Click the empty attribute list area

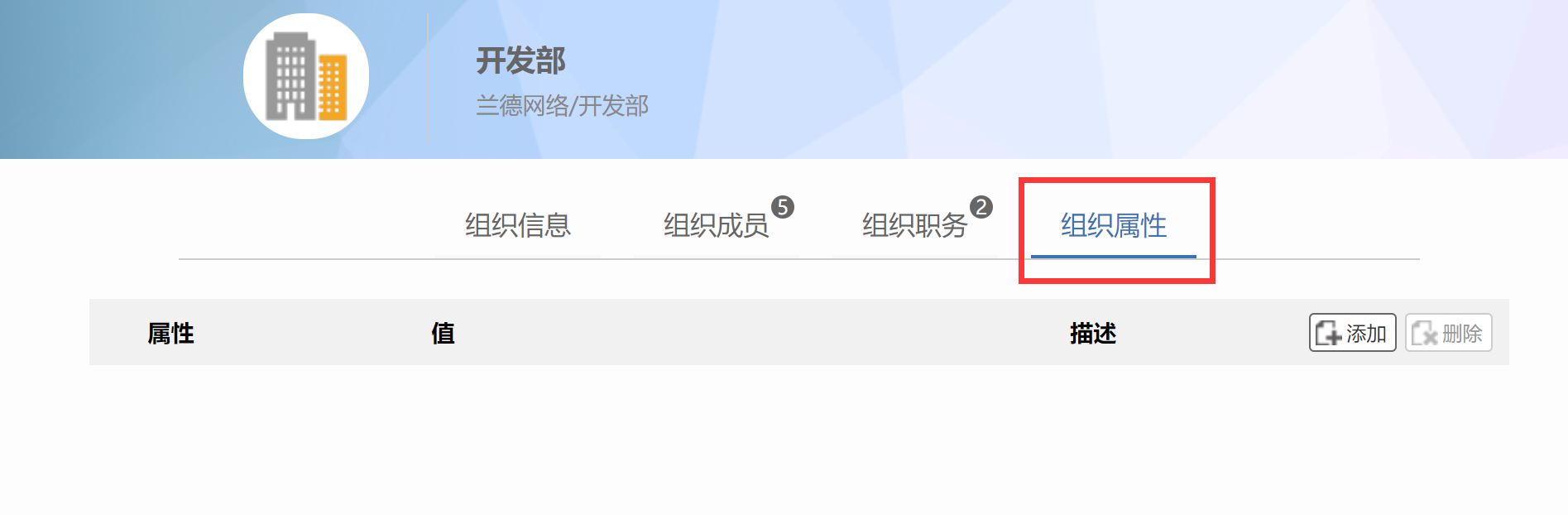(798, 439)
